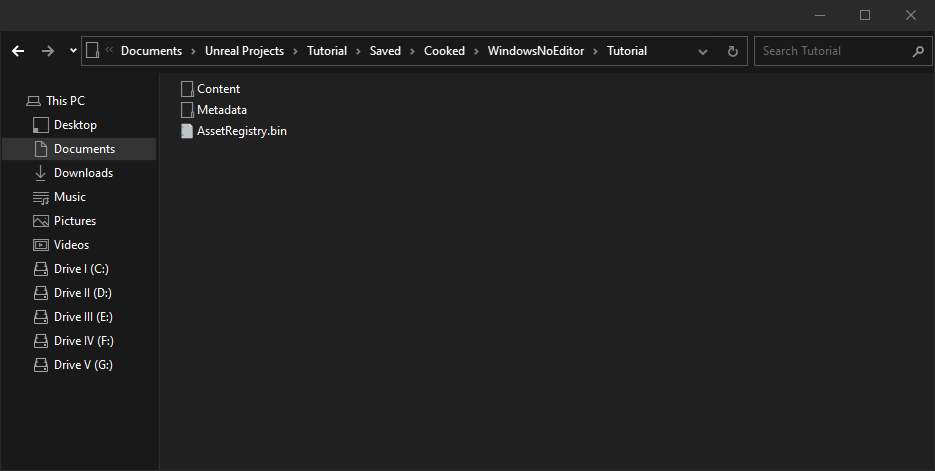Click Unreal Projects in the breadcrumb path
Image resolution: width=935 pixels, height=471 pixels.
244,51
